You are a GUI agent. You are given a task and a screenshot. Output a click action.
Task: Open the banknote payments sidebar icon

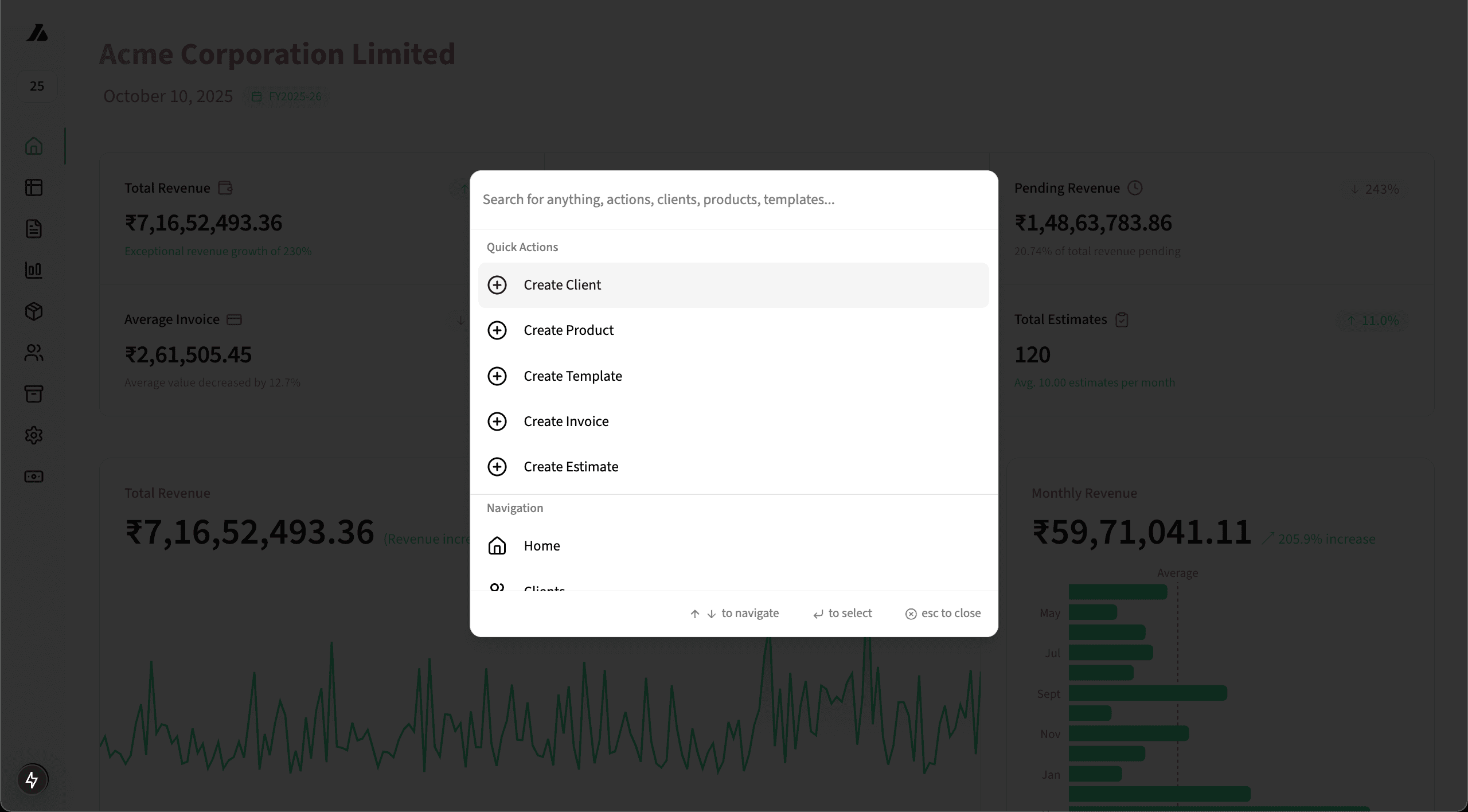pos(34,477)
